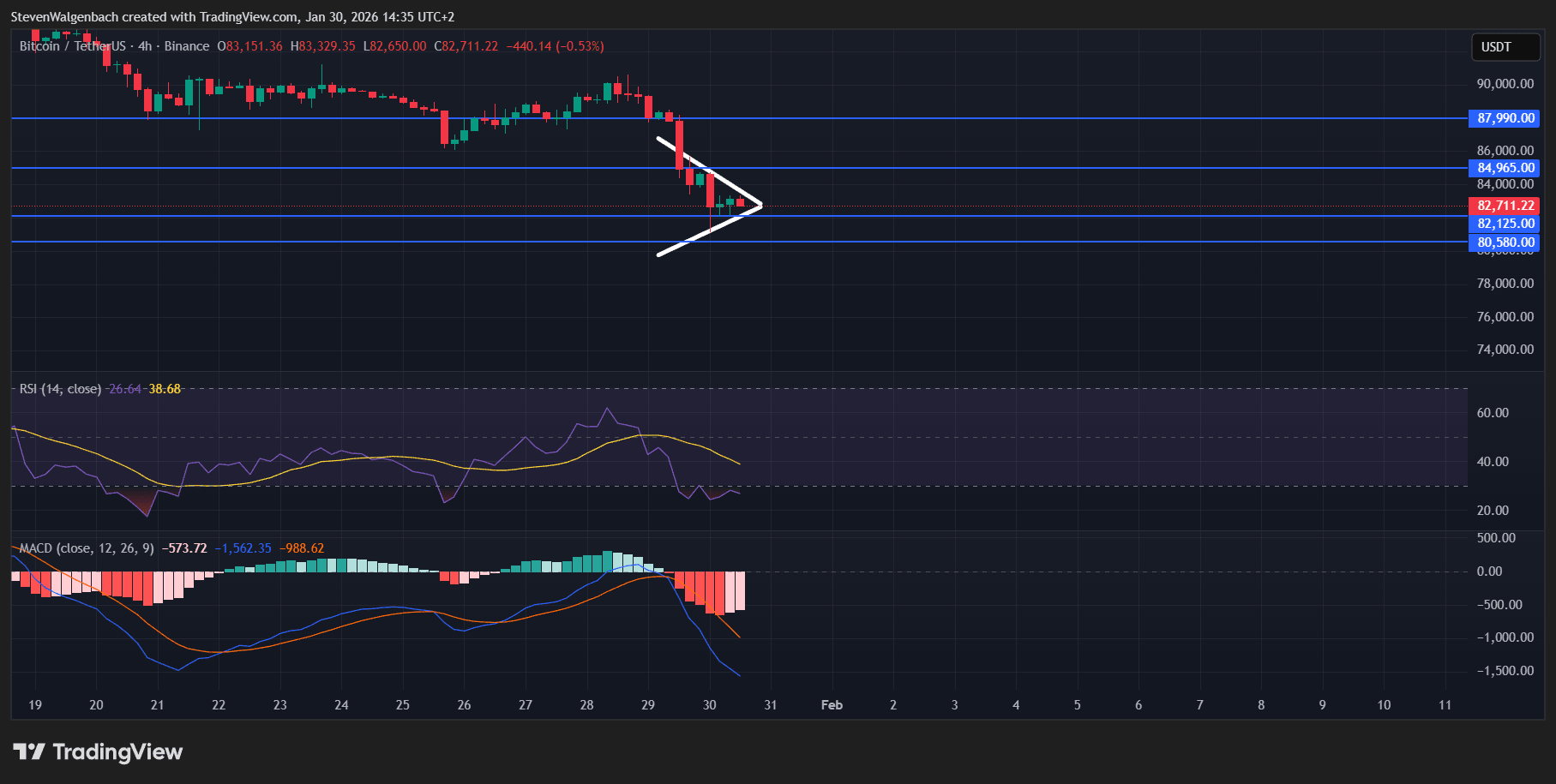Click the orange signal value −988.62
The height and width of the screenshot is (784, 1556).
click(x=302, y=548)
